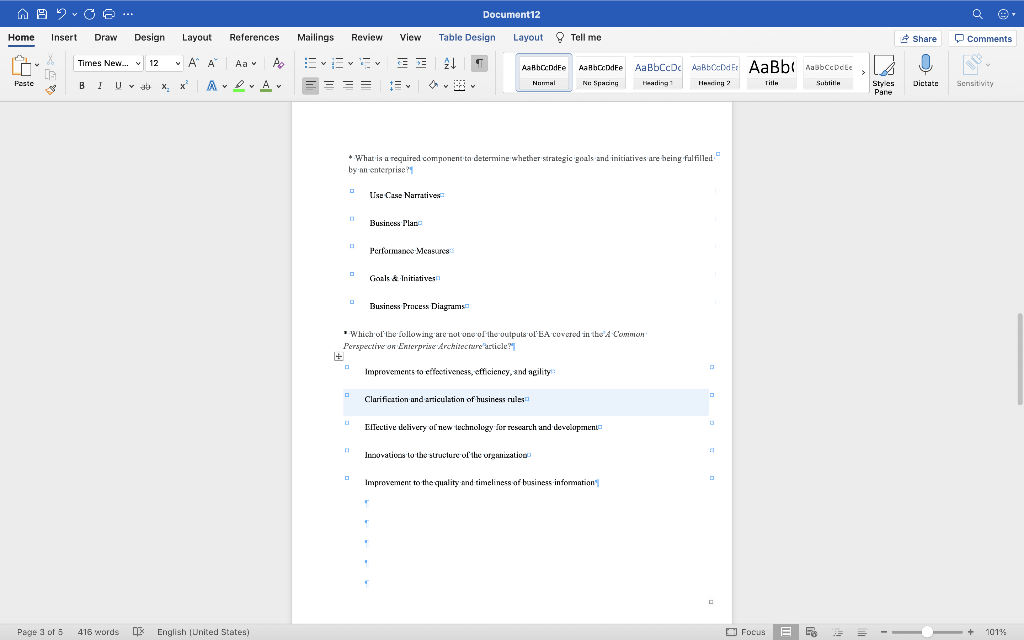1024x640 pixels.
Task: Adjust the zoom slider in status bar
Action: (927, 632)
